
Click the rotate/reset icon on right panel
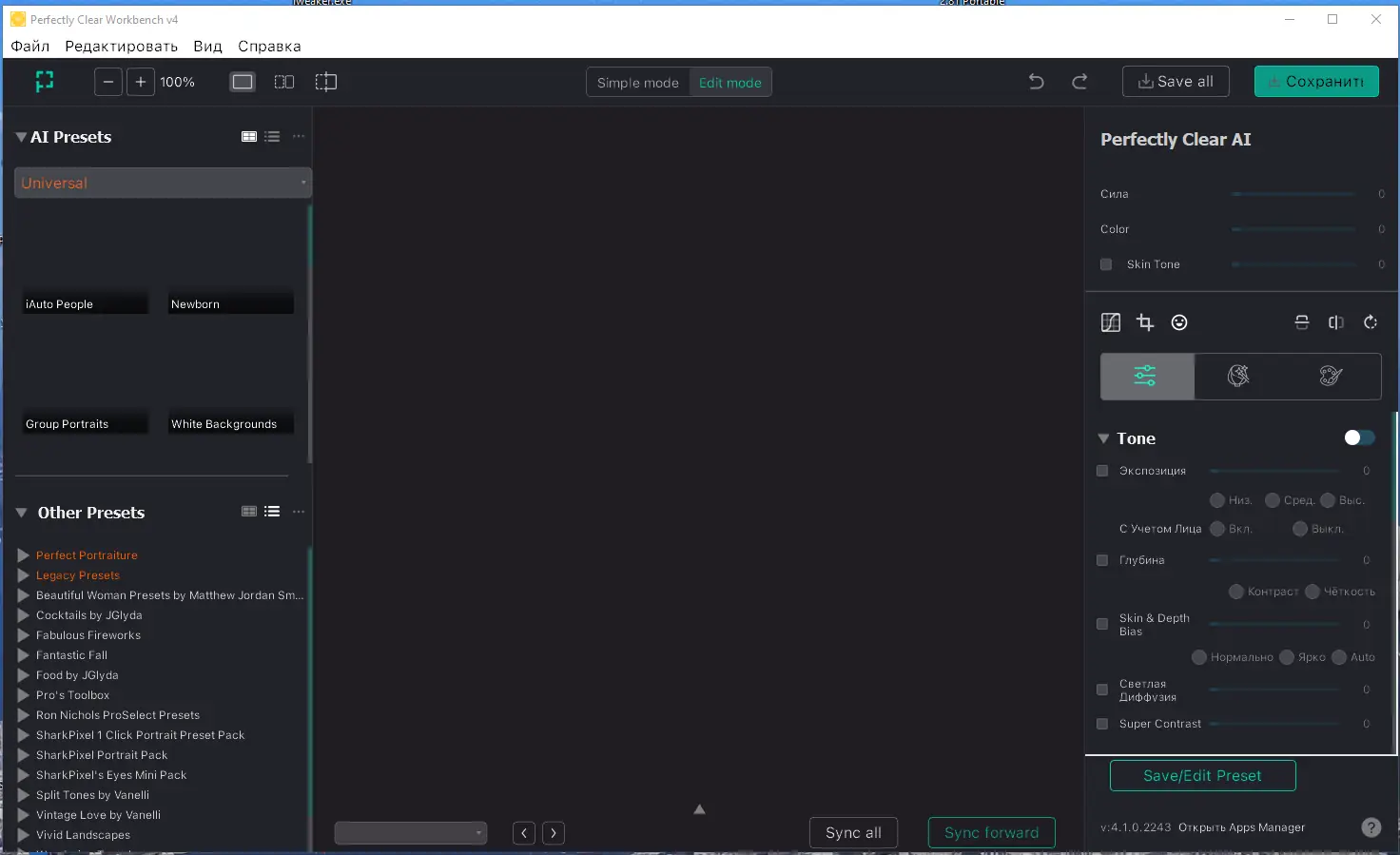click(1371, 322)
